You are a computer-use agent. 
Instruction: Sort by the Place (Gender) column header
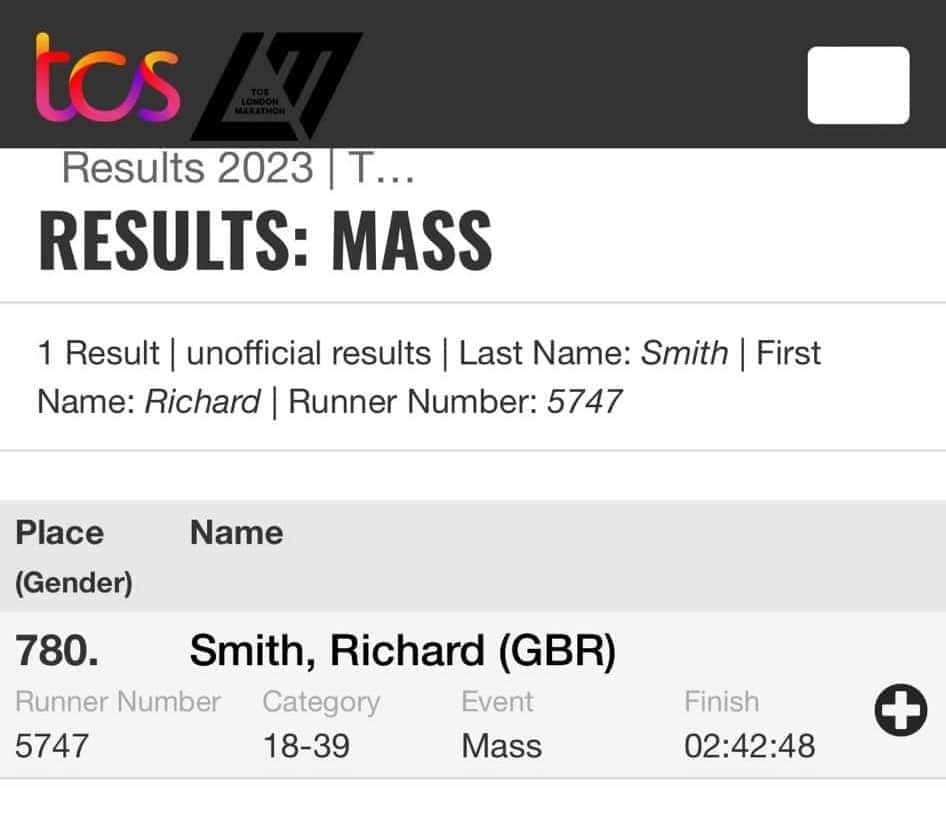pos(74,557)
